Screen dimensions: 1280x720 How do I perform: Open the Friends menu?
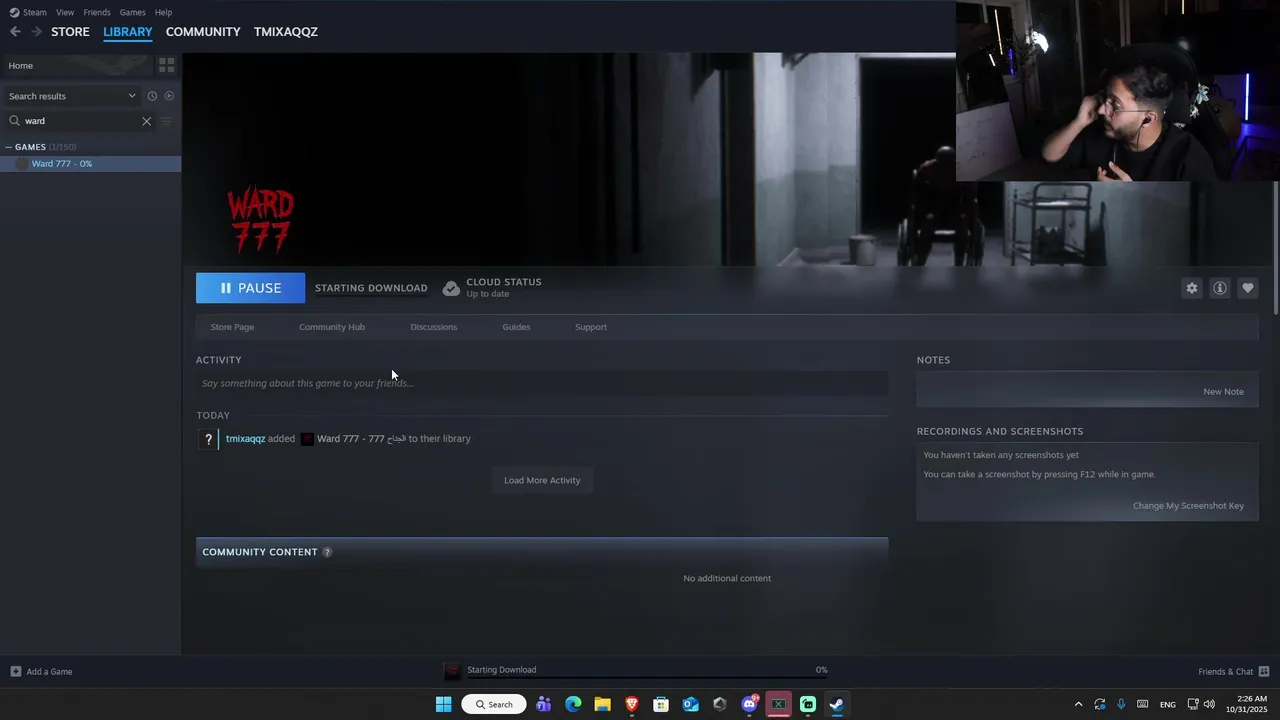click(97, 12)
